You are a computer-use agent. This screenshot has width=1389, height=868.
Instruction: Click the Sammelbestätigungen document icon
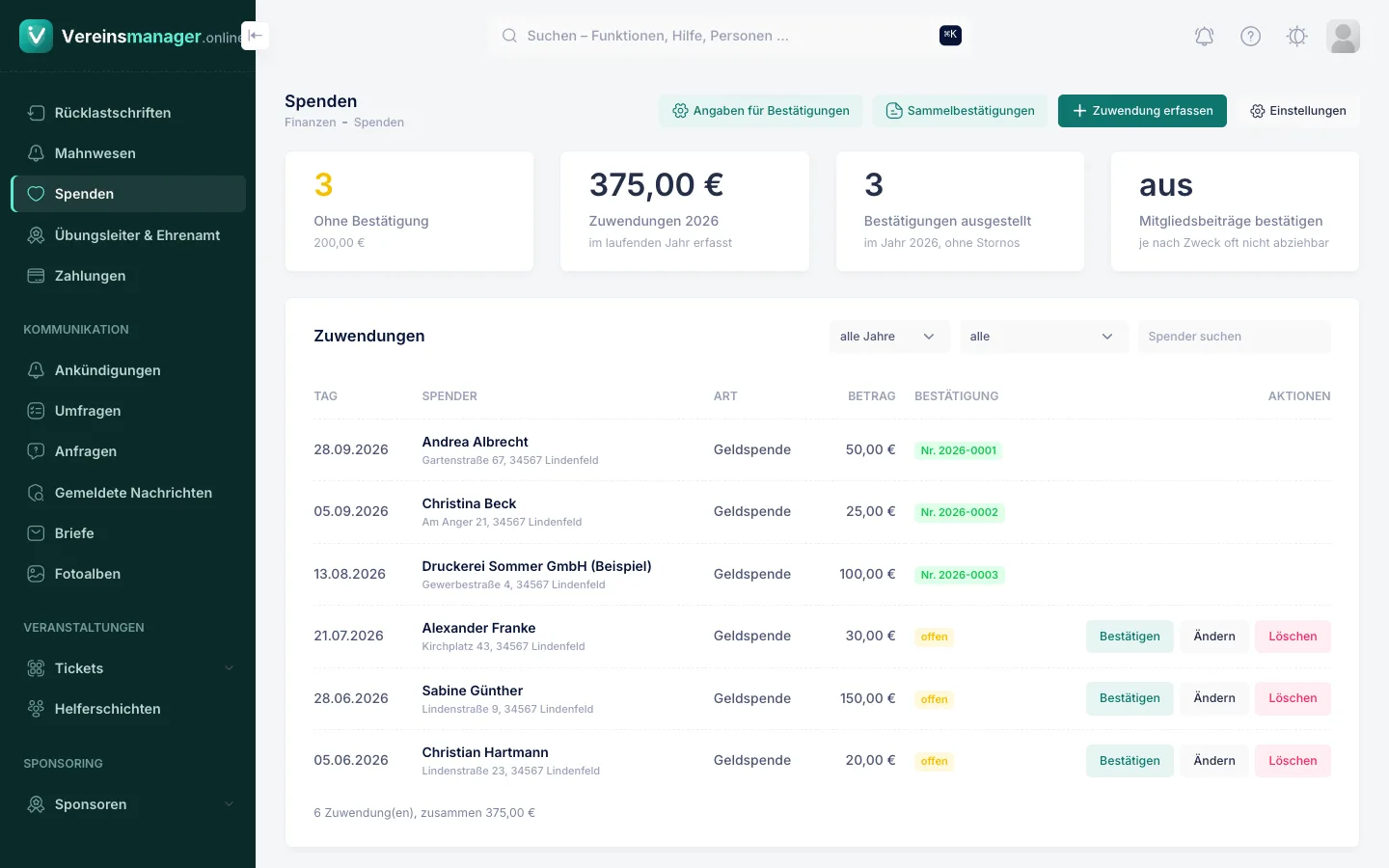click(894, 111)
